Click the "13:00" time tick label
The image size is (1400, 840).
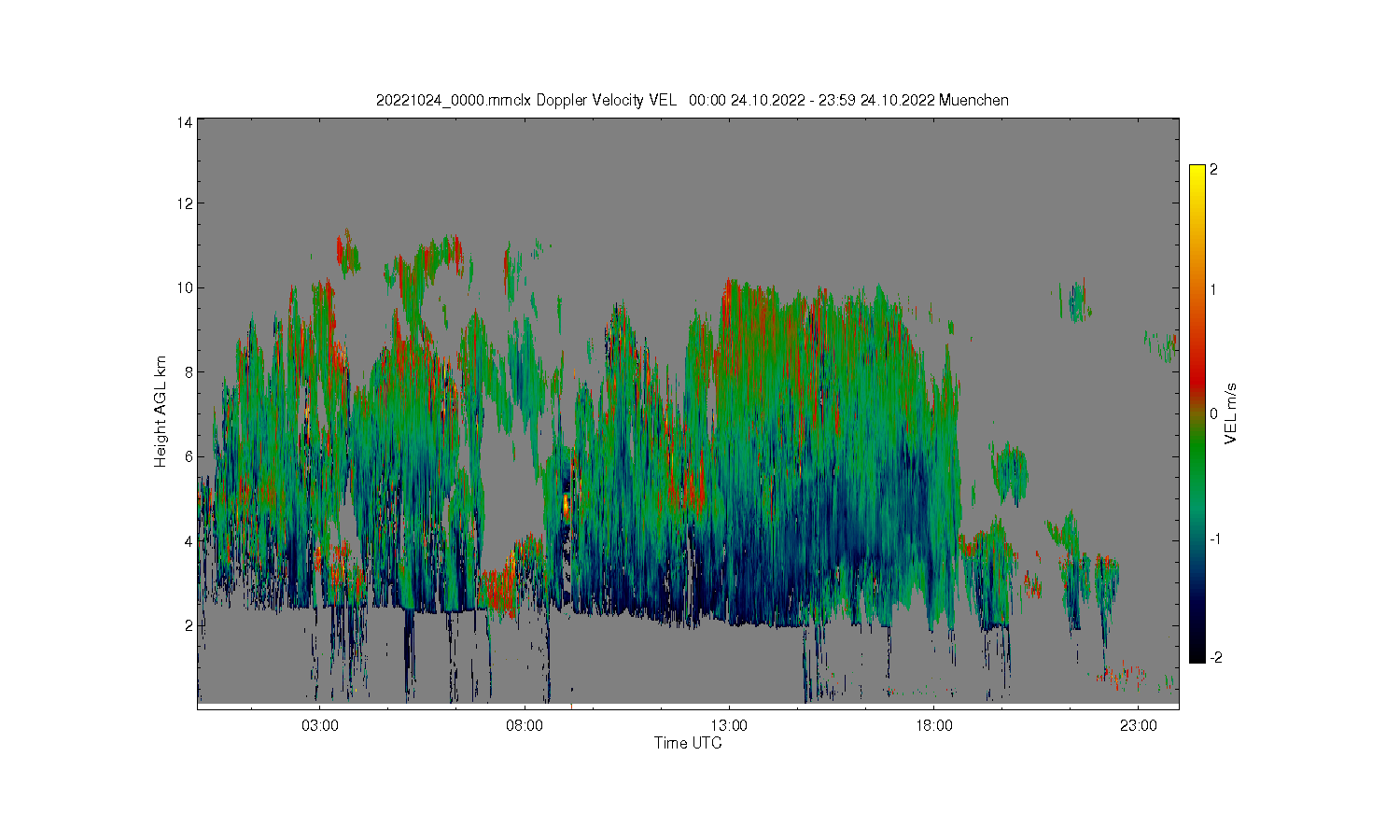pos(729,725)
